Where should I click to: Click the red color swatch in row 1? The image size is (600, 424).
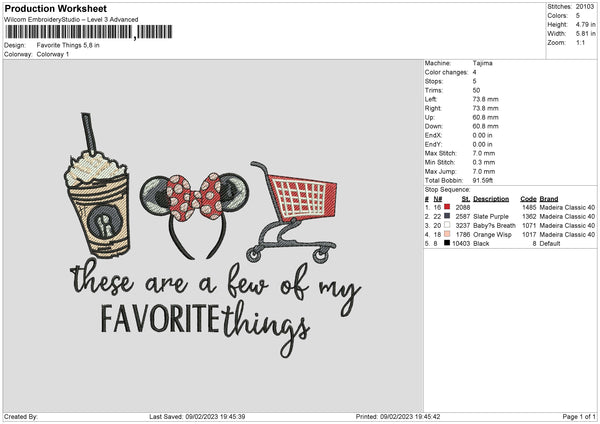pos(447,207)
